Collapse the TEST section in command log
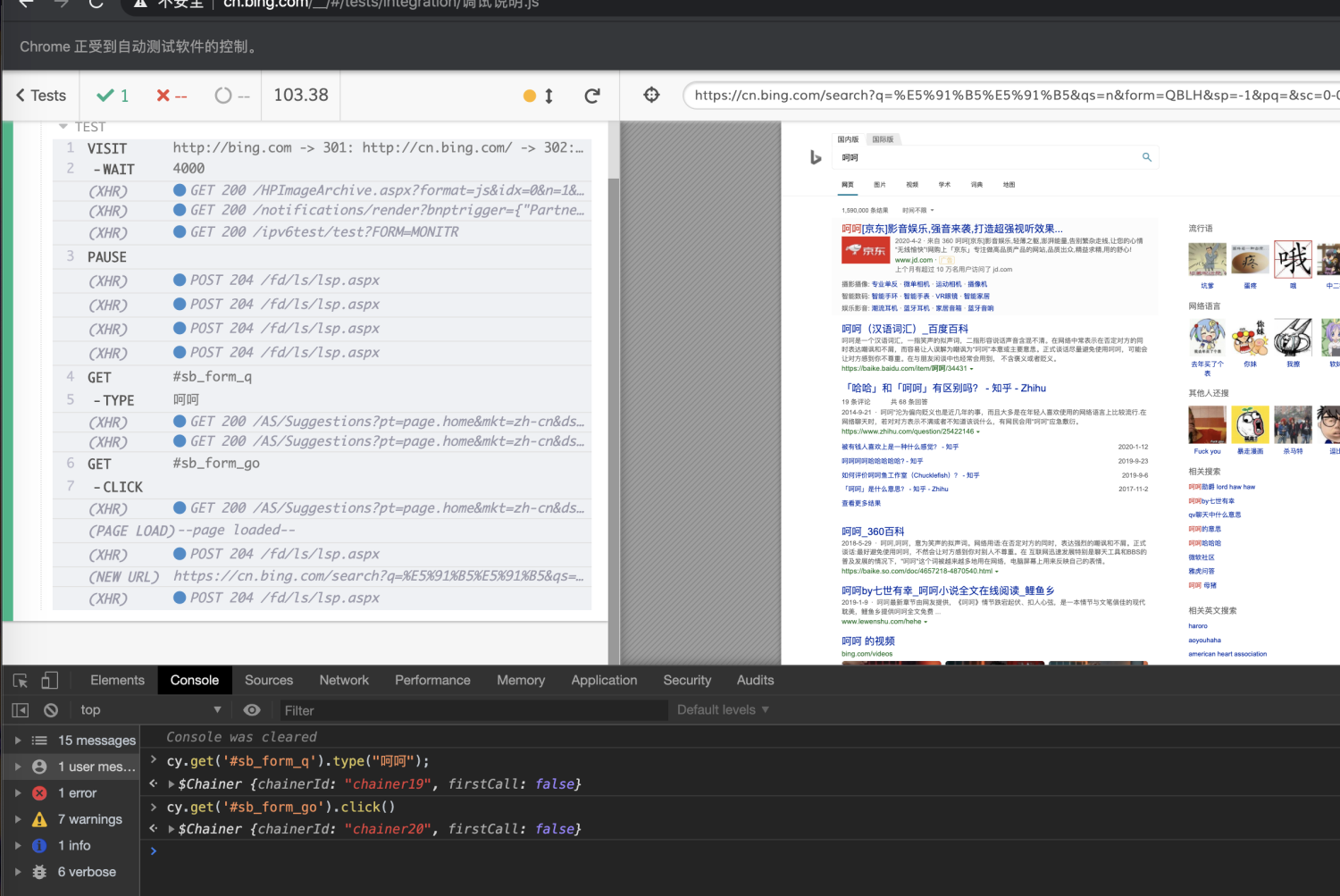1340x896 pixels. (x=81, y=127)
